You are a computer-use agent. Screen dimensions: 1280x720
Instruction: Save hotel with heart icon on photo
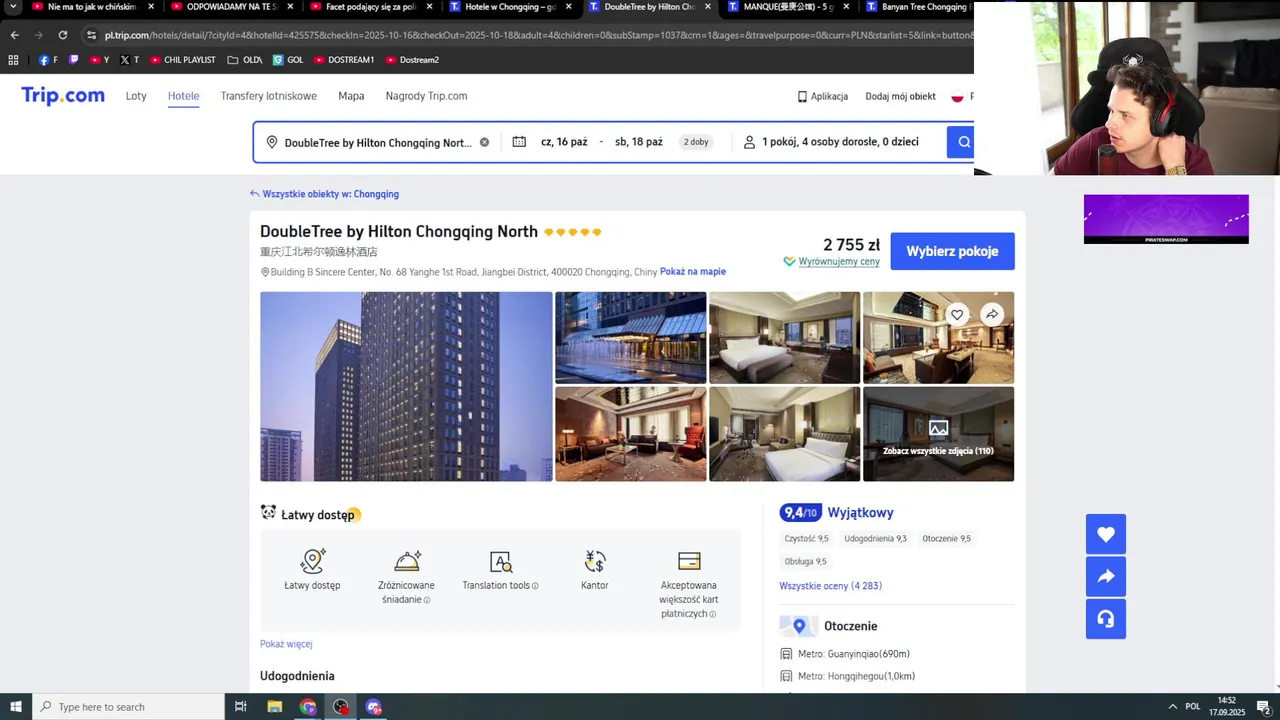[957, 315]
